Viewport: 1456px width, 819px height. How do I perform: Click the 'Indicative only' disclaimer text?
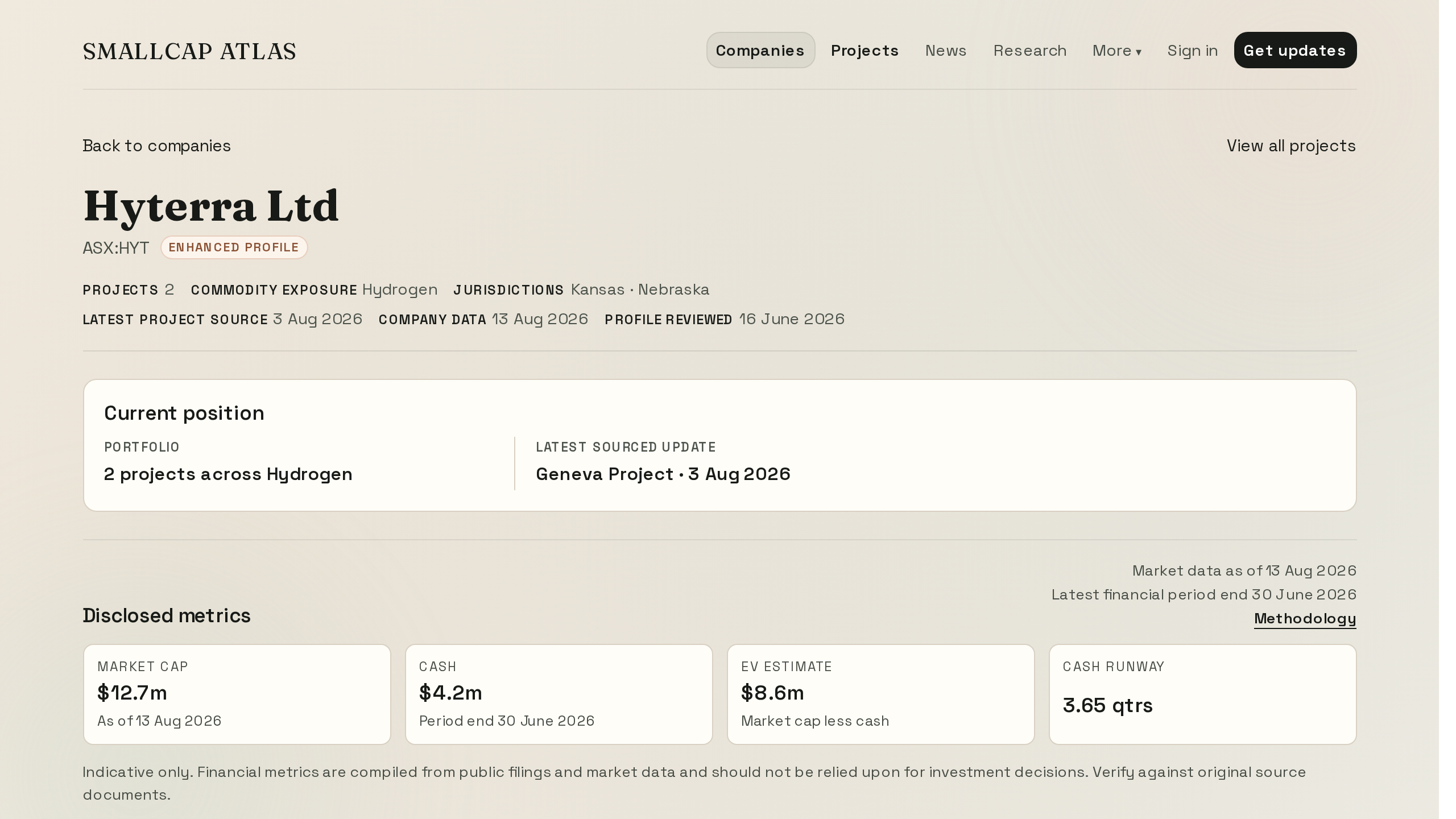pyautogui.click(x=694, y=783)
